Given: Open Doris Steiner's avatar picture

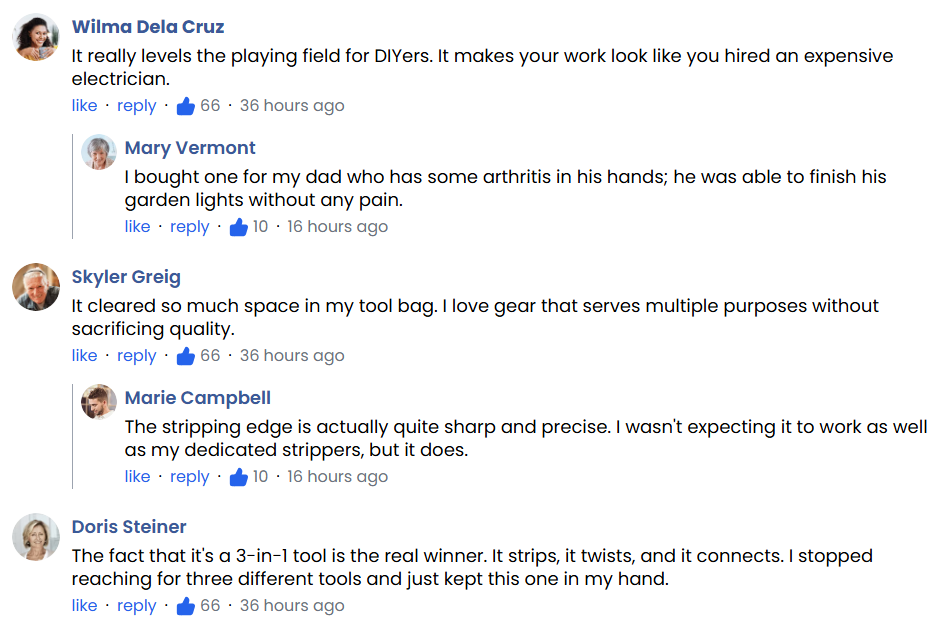Looking at the screenshot, I should pyautogui.click(x=36, y=537).
